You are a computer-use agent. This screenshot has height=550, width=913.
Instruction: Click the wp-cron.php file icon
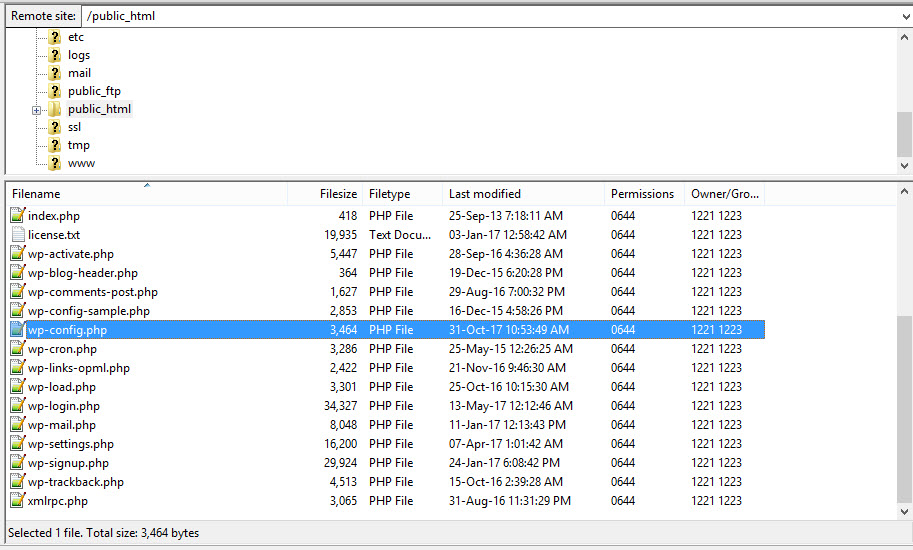coord(18,349)
